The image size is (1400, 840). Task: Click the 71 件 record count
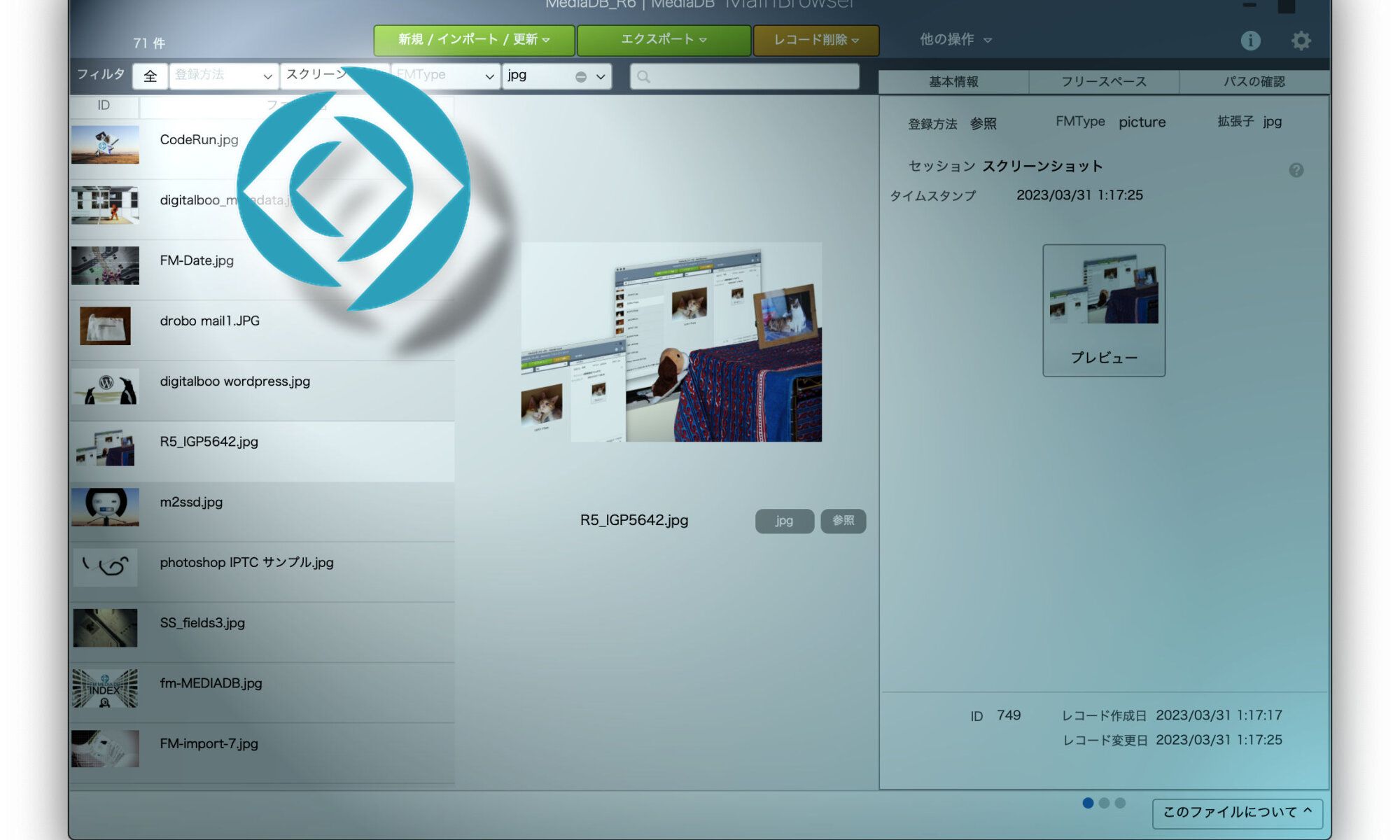[149, 43]
